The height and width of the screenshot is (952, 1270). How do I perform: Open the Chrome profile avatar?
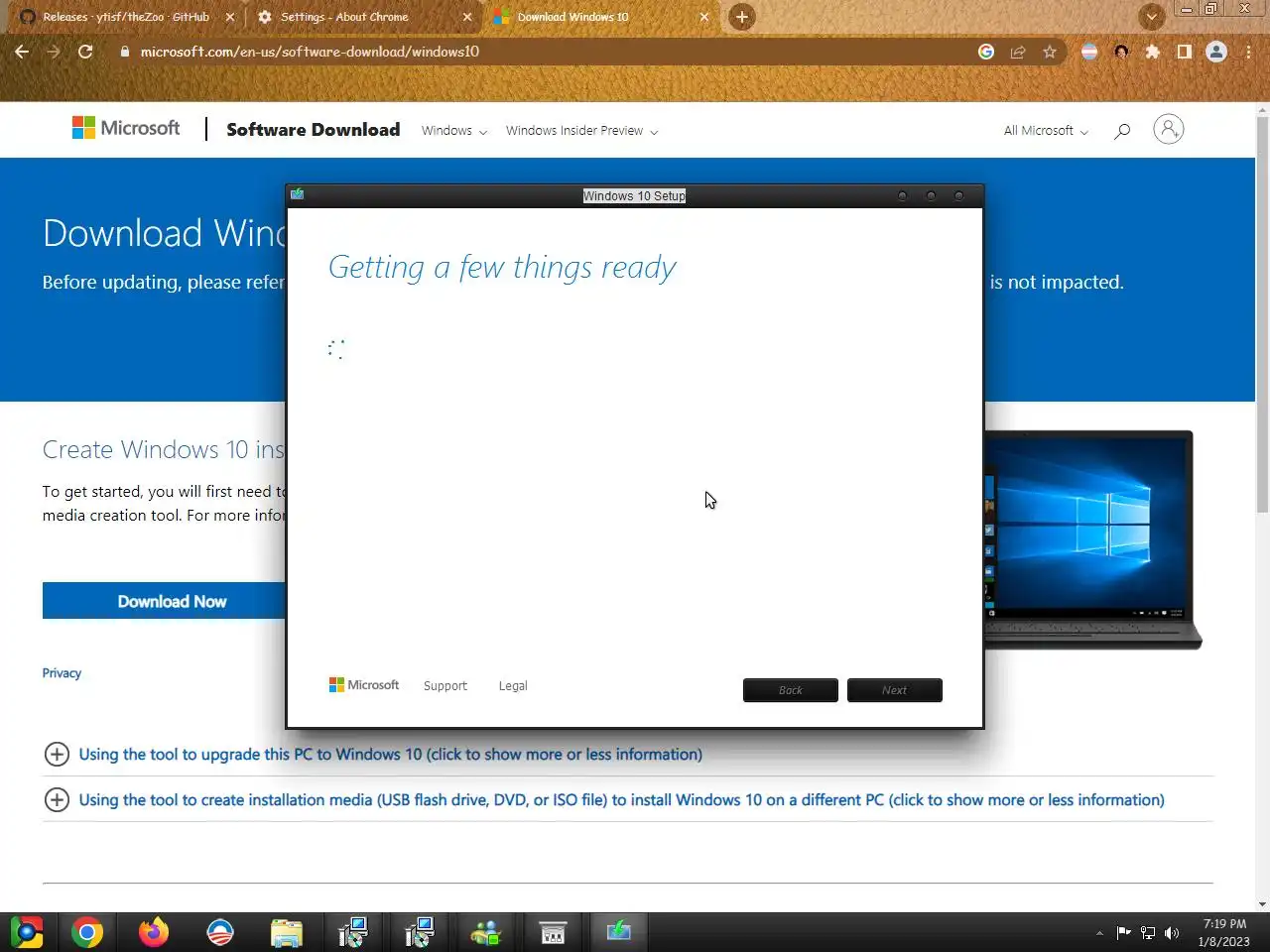(x=1216, y=52)
